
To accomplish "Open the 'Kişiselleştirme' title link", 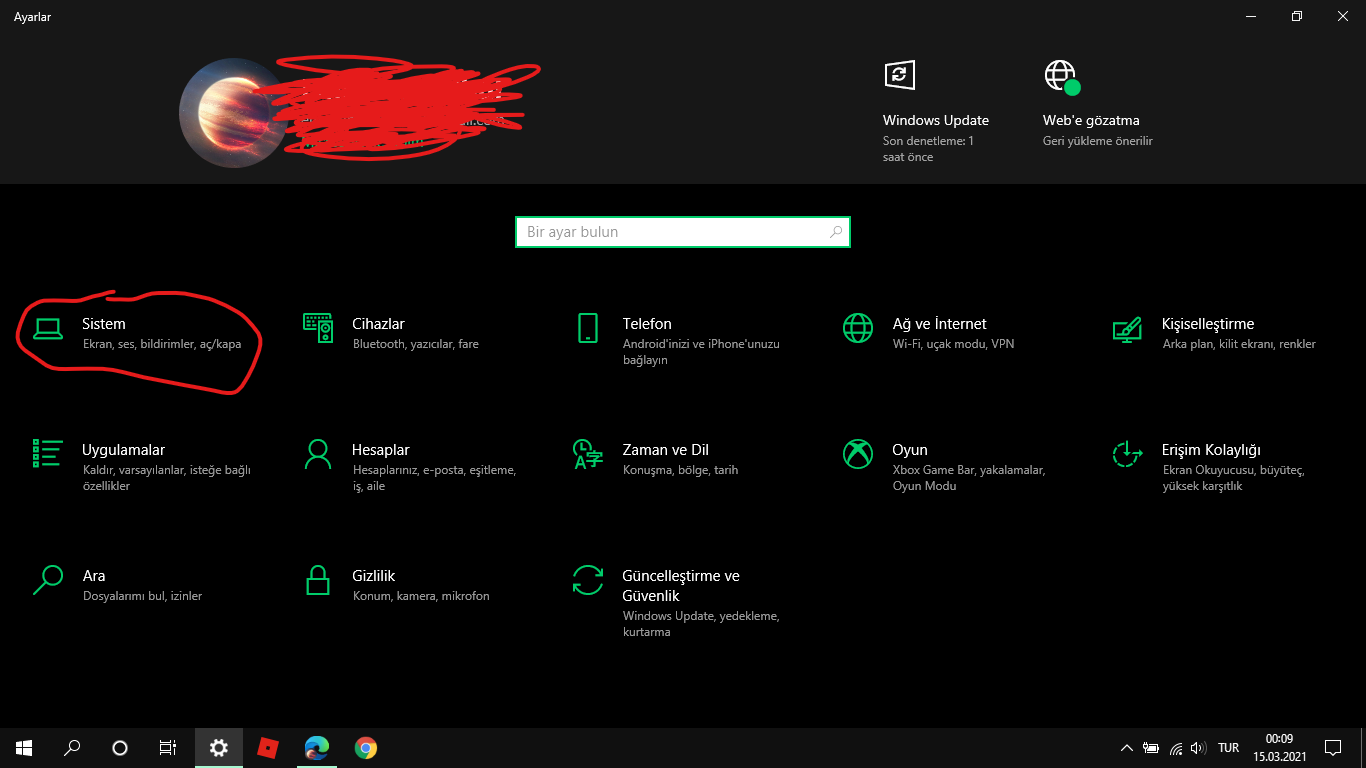I will coord(1208,324).
